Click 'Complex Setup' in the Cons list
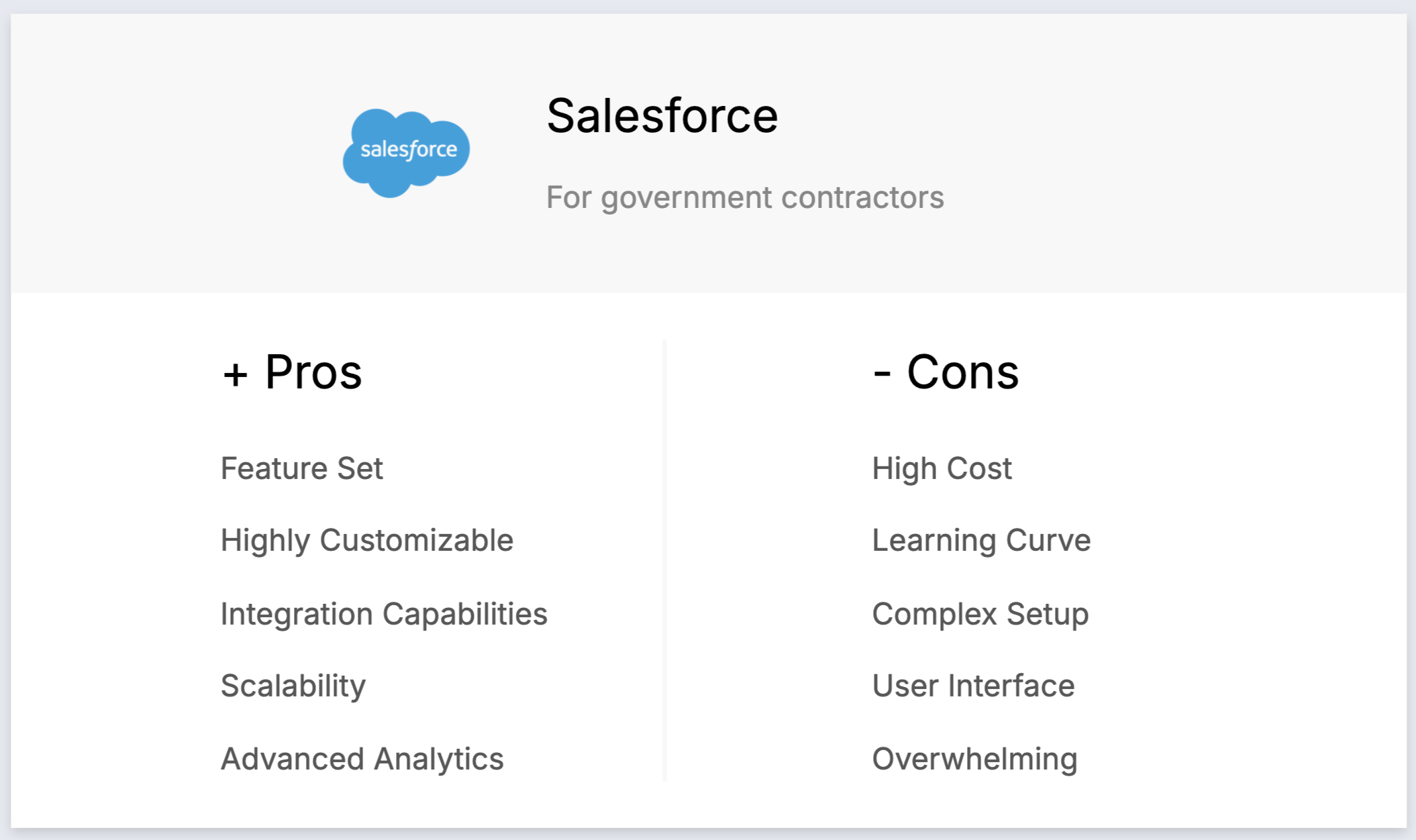Screen dimensions: 1416x840 (x=980, y=614)
